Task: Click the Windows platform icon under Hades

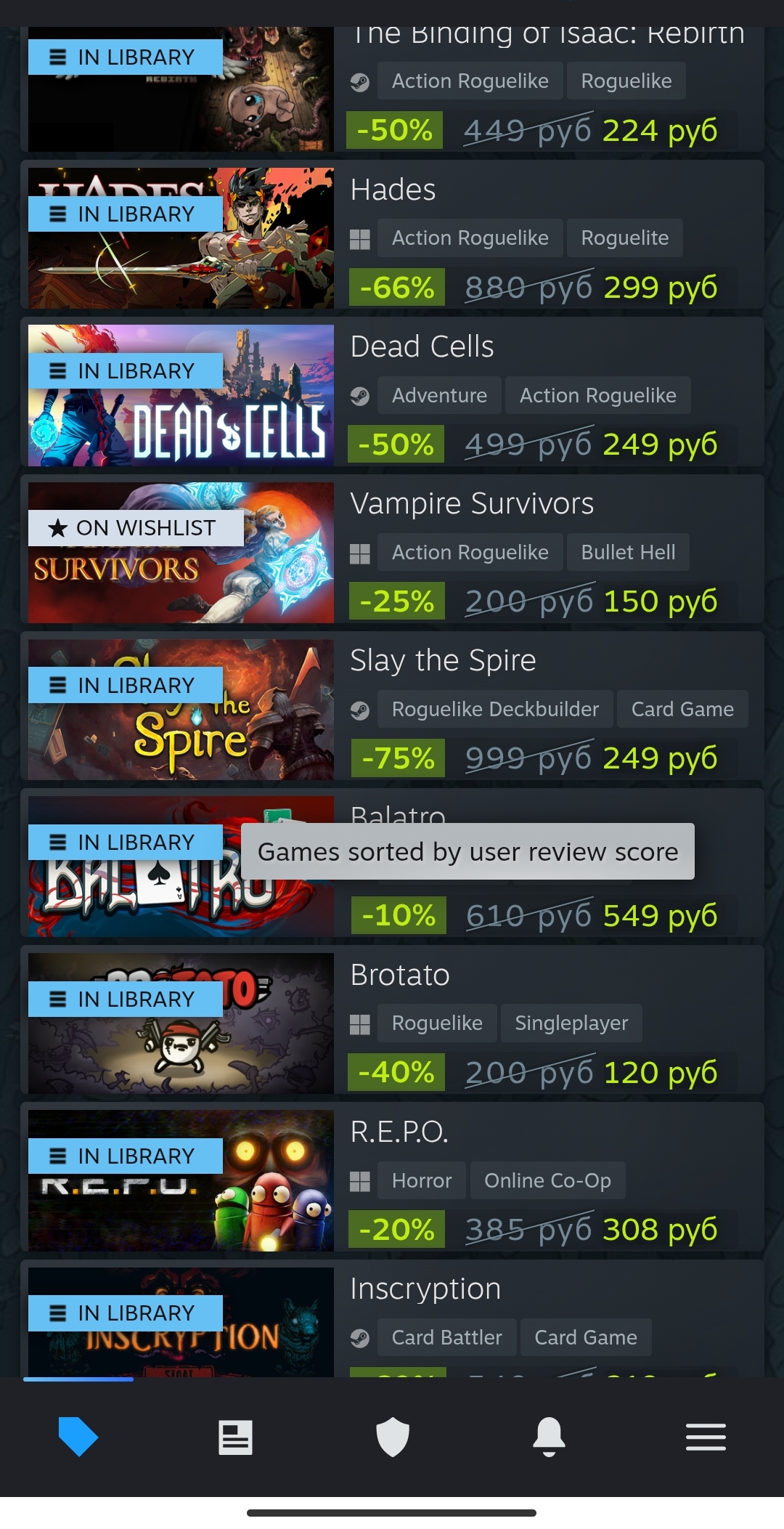Action: click(x=360, y=239)
